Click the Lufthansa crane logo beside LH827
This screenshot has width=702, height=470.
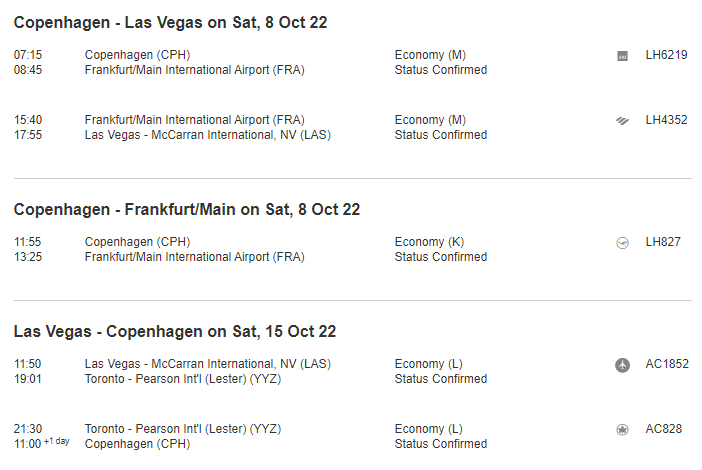pyautogui.click(x=622, y=243)
